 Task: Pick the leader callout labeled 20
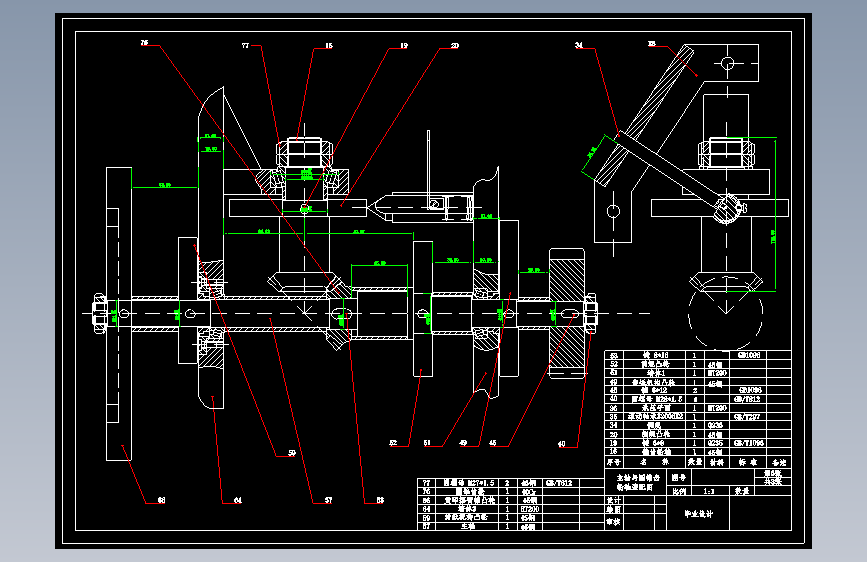click(x=455, y=45)
